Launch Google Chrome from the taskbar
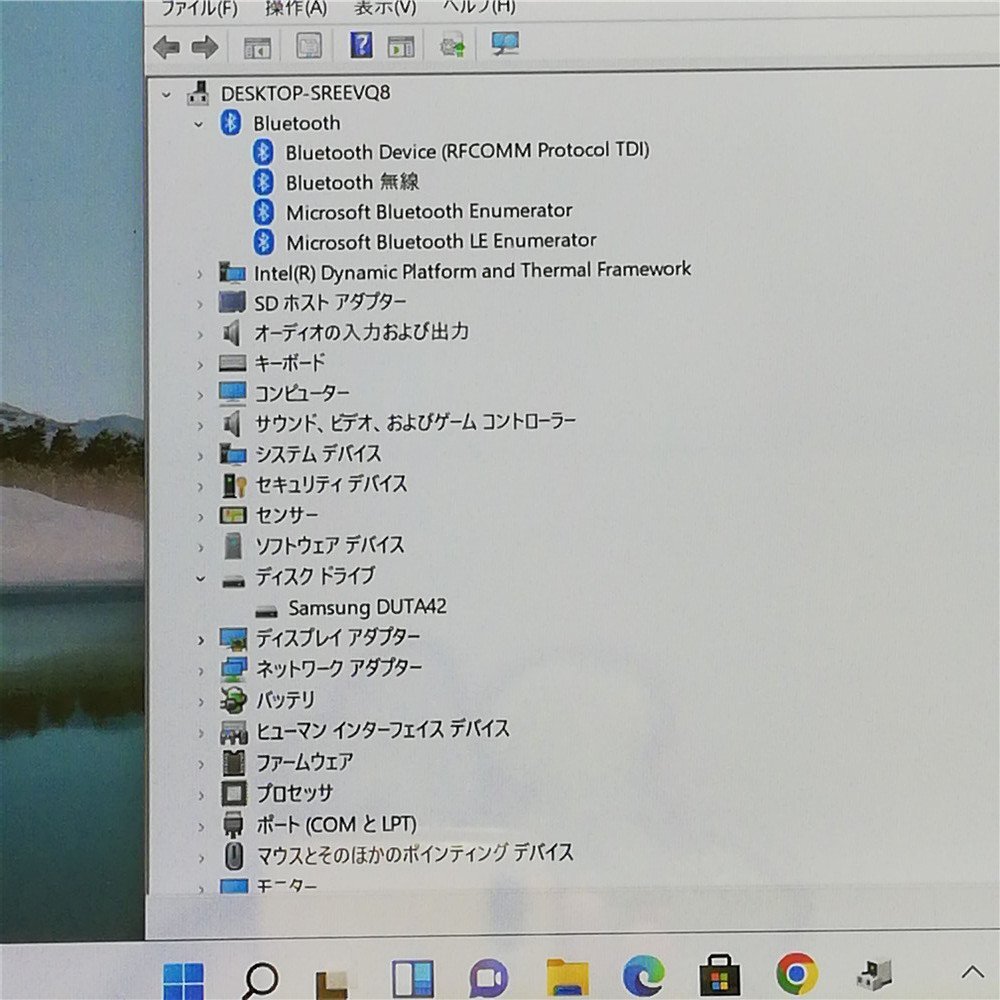Screen dimensions: 1000x1000 (x=797, y=974)
